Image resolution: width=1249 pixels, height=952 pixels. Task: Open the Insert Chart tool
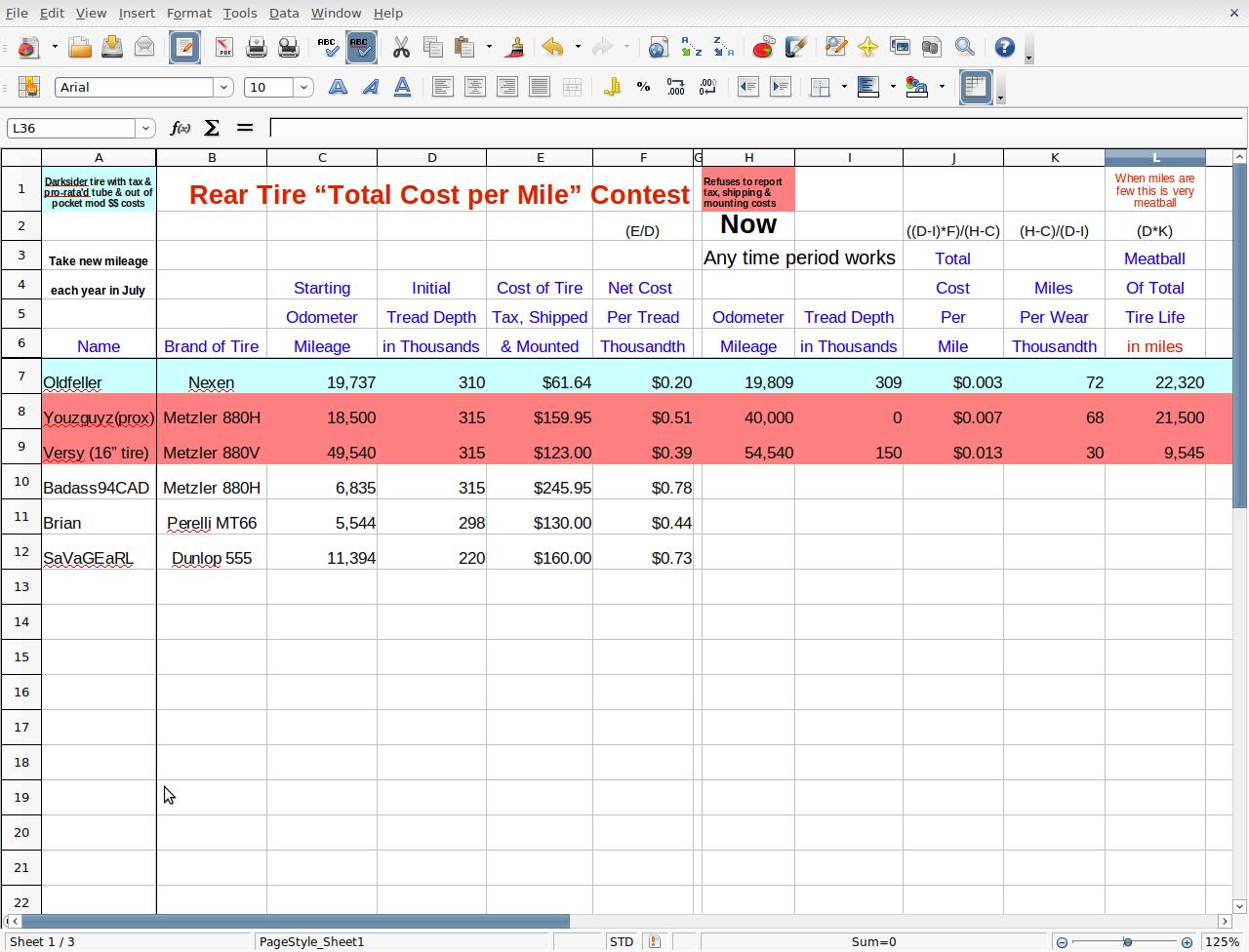763,47
